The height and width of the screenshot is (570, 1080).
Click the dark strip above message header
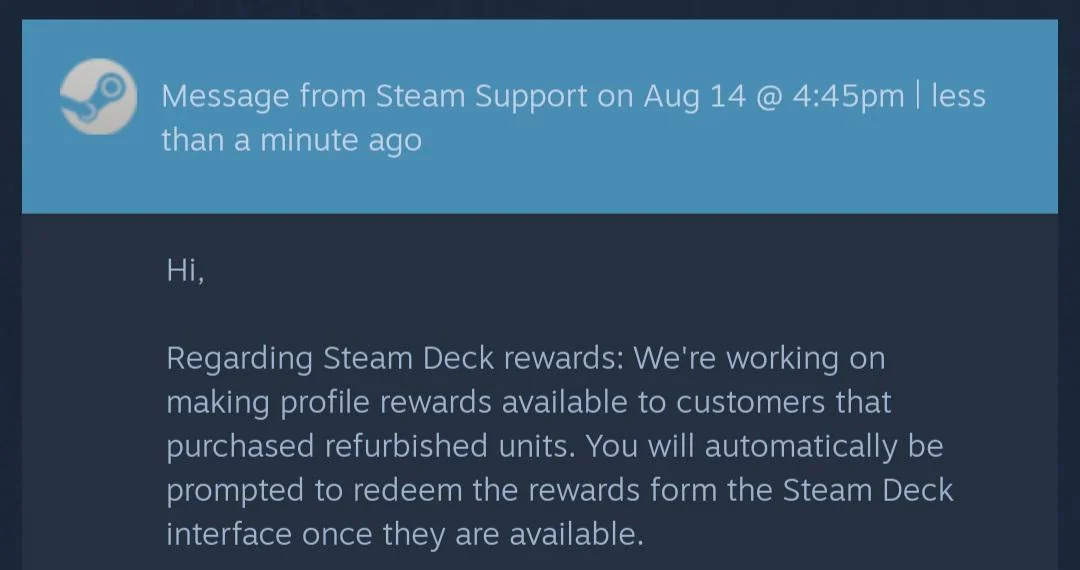click(x=540, y=9)
